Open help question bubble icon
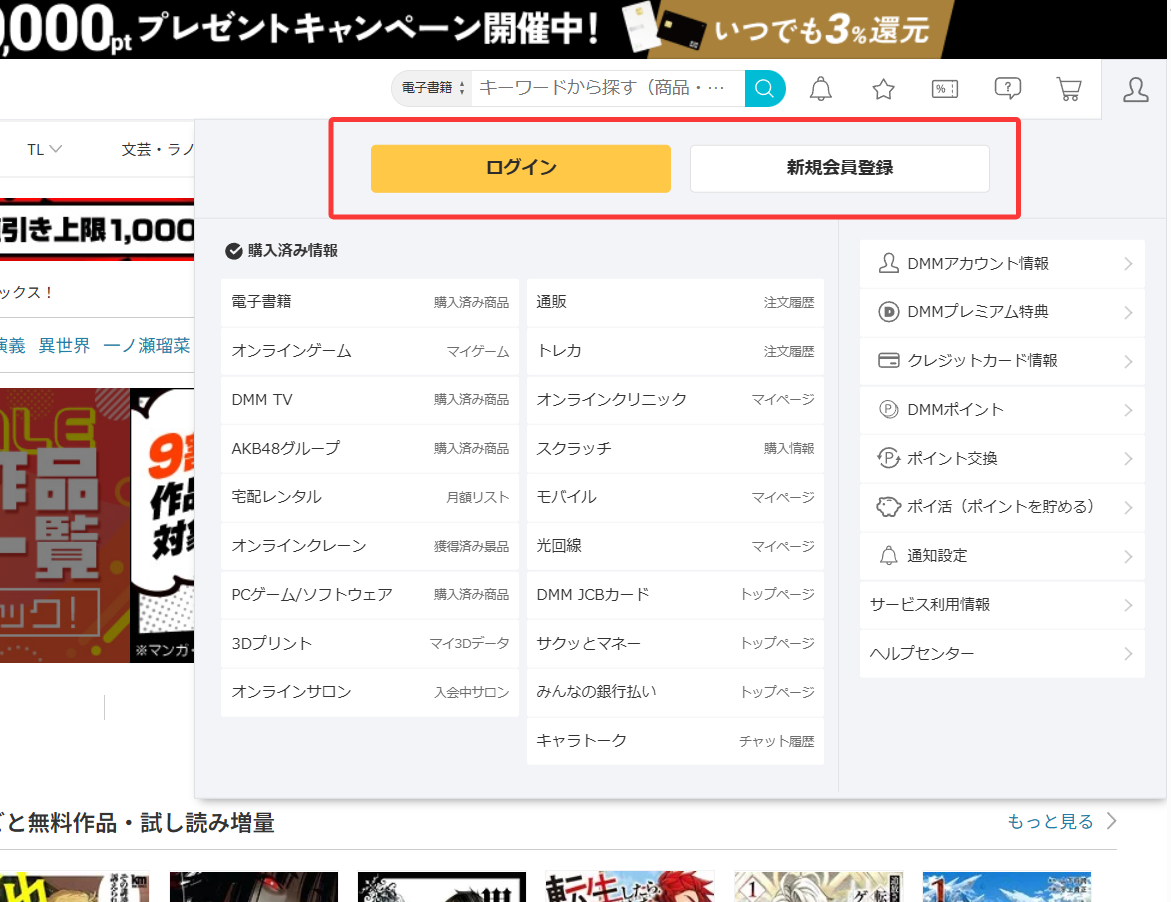Image resolution: width=1171 pixels, height=902 pixels. point(1007,89)
